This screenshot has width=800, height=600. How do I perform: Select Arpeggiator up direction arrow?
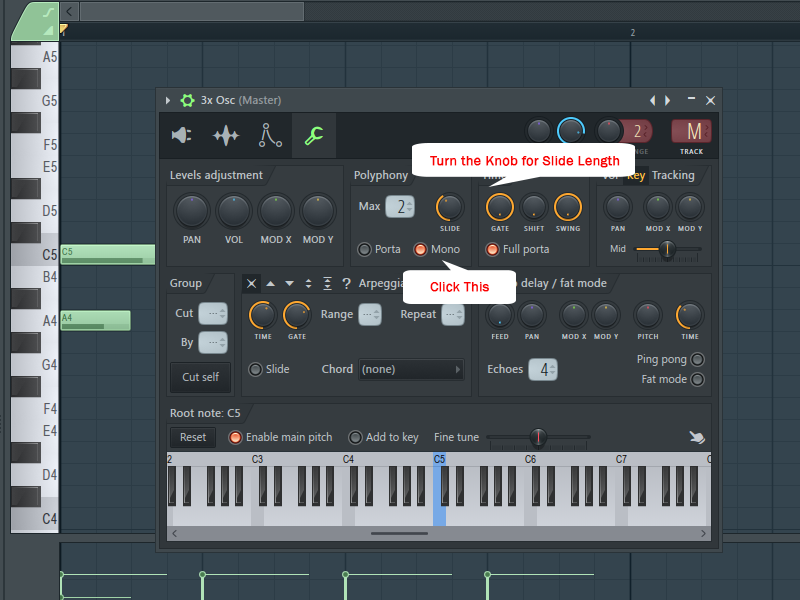[x=270, y=284]
